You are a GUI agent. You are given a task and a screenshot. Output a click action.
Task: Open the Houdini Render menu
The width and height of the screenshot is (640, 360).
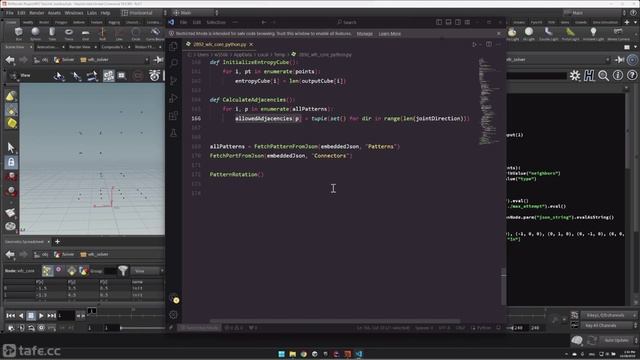pyautogui.click(x=36, y=13)
